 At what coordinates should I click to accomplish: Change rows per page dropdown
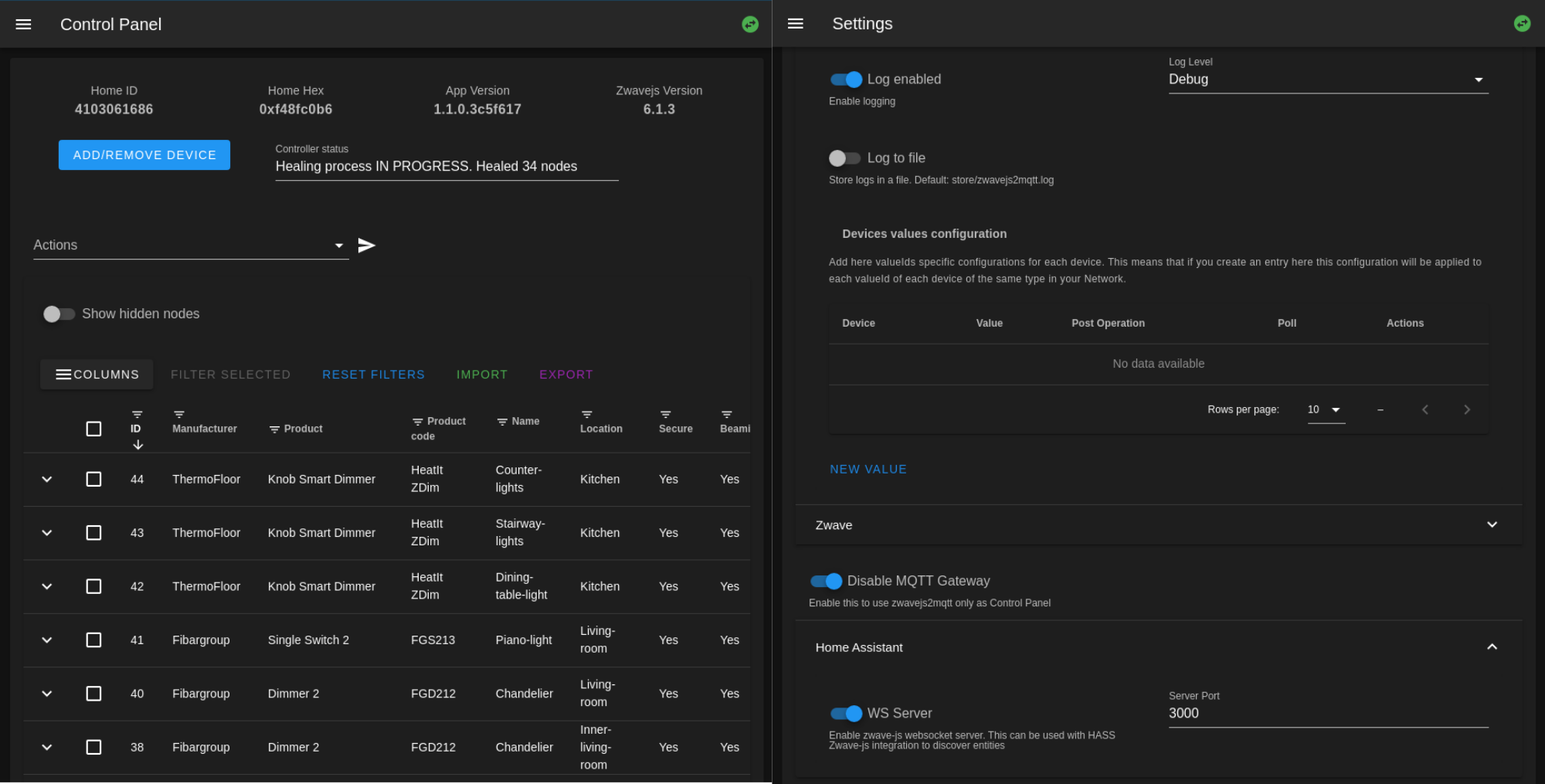tap(1325, 409)
